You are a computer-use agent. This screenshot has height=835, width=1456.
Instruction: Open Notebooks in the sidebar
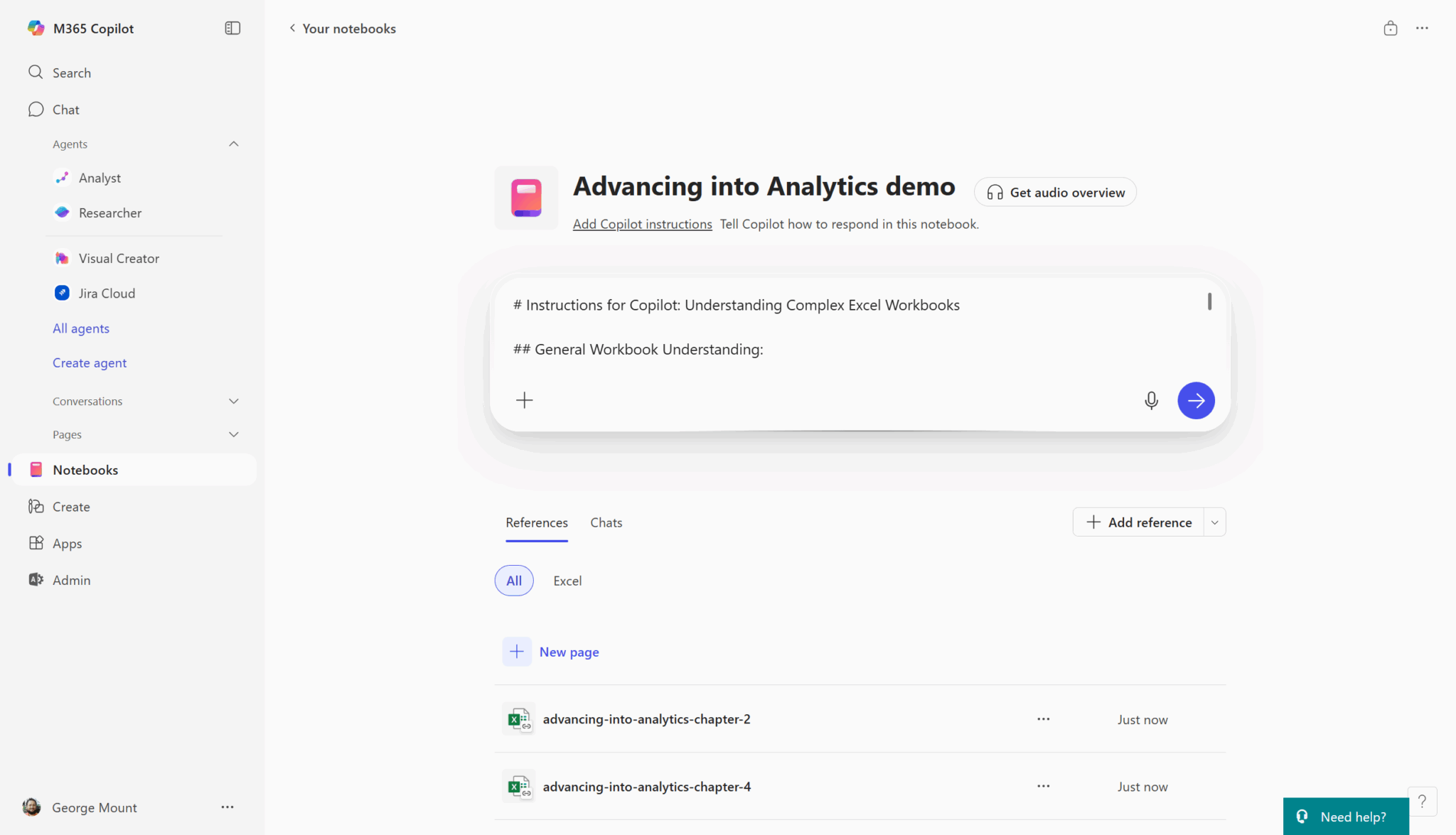85,470
